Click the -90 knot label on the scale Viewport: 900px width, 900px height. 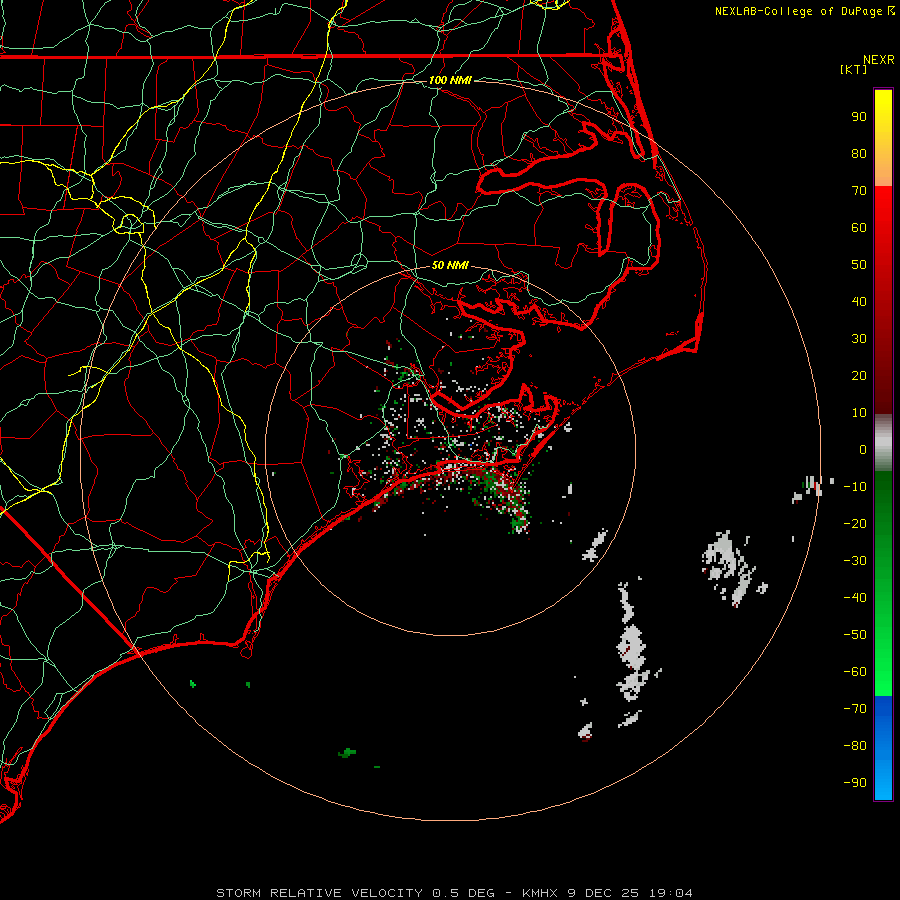[x=855, y=783]
